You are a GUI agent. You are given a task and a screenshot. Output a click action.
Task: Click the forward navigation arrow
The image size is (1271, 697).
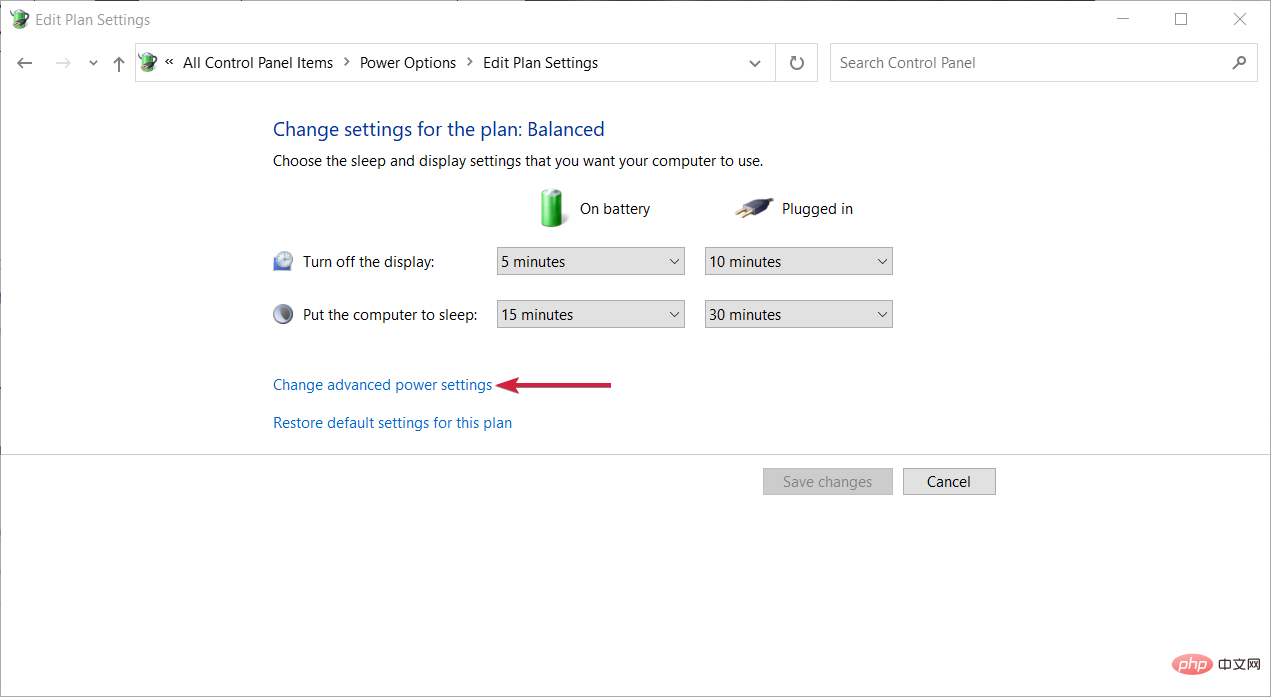pyautogui.click(x=63, y=63)
